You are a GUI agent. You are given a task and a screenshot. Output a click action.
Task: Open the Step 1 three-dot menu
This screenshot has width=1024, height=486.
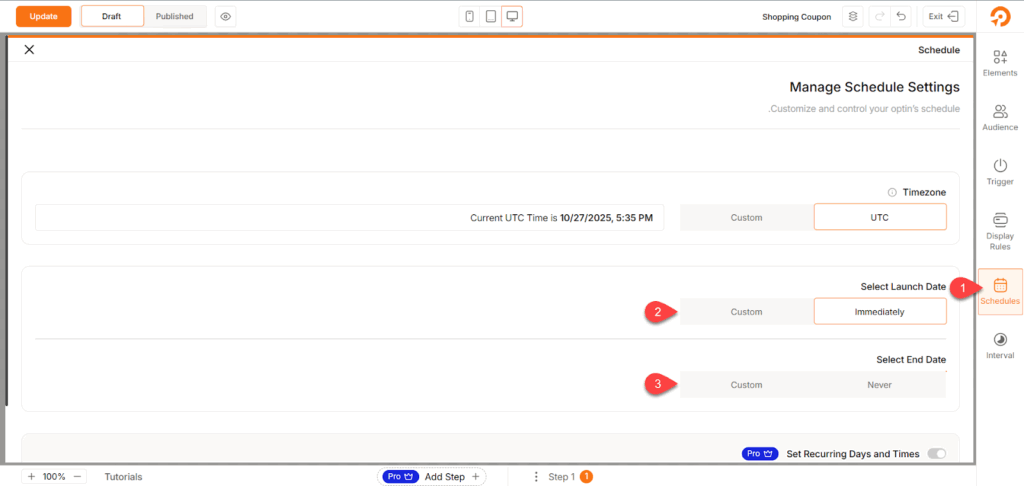pyautogui.click(x=536, y=477)
